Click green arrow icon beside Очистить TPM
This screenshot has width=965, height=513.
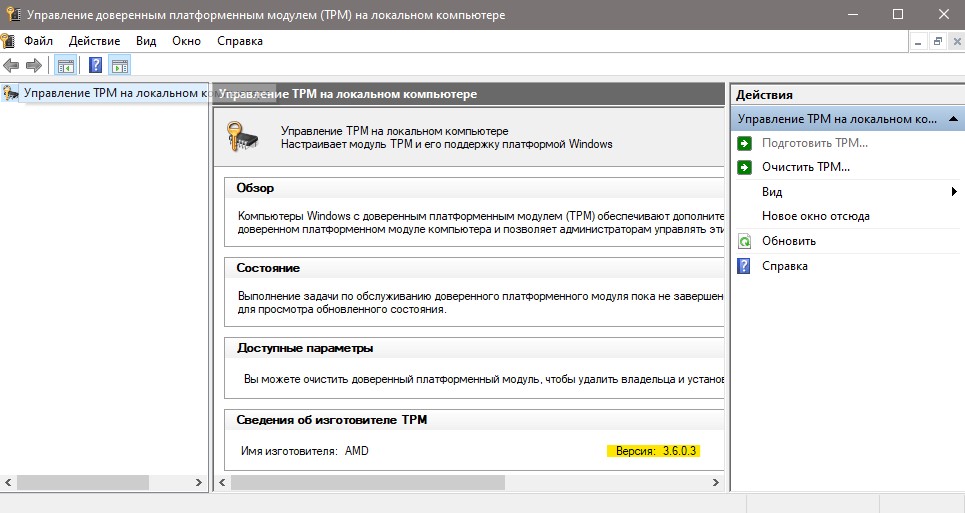(x=745, y=167)
